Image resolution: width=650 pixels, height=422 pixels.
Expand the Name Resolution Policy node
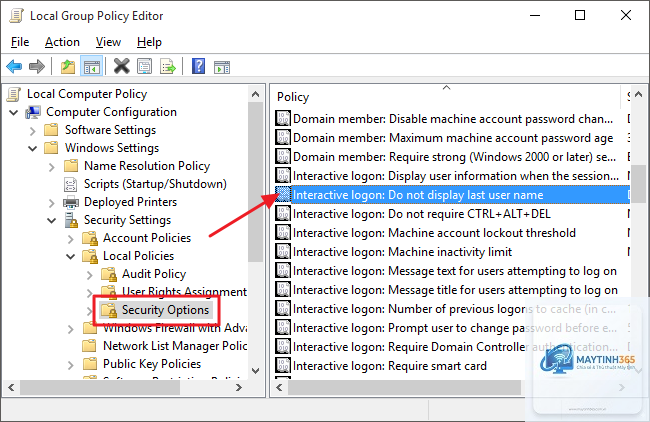click(x=51, y=167)
